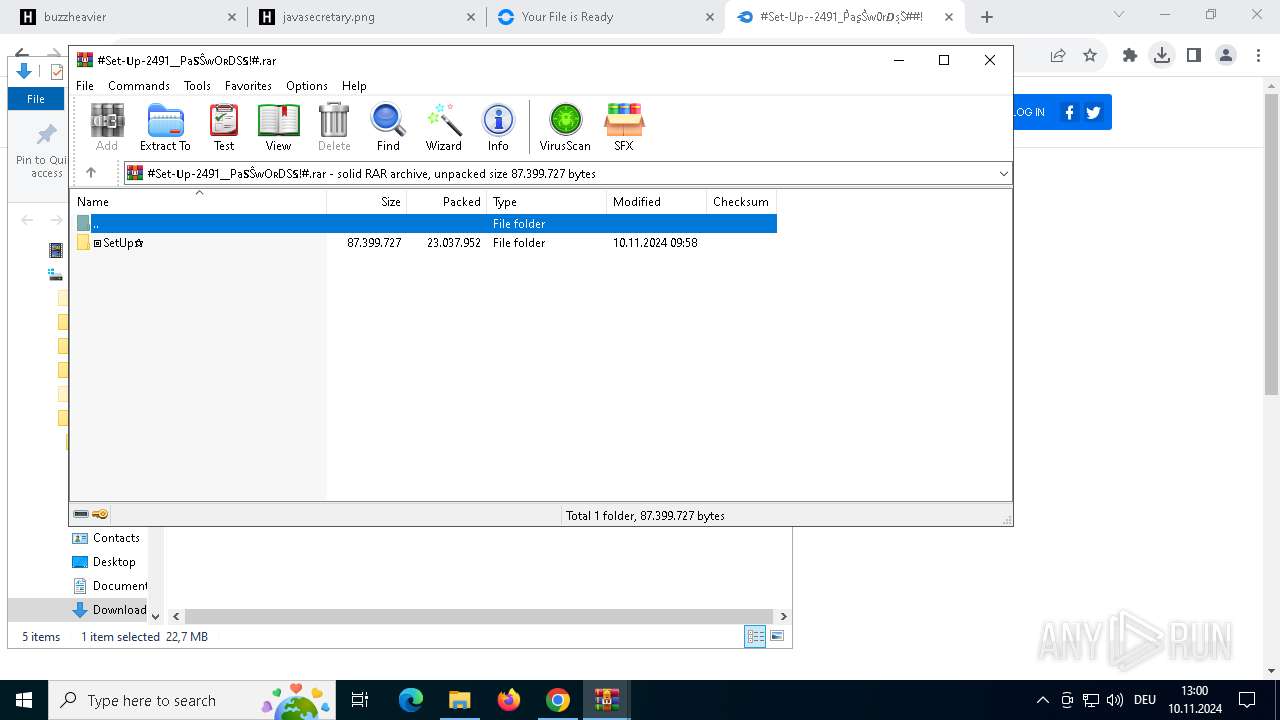This screenshot has height=720, width=1280.
Task: Open Firefox from taskbar
Action: tap(509, 700)
